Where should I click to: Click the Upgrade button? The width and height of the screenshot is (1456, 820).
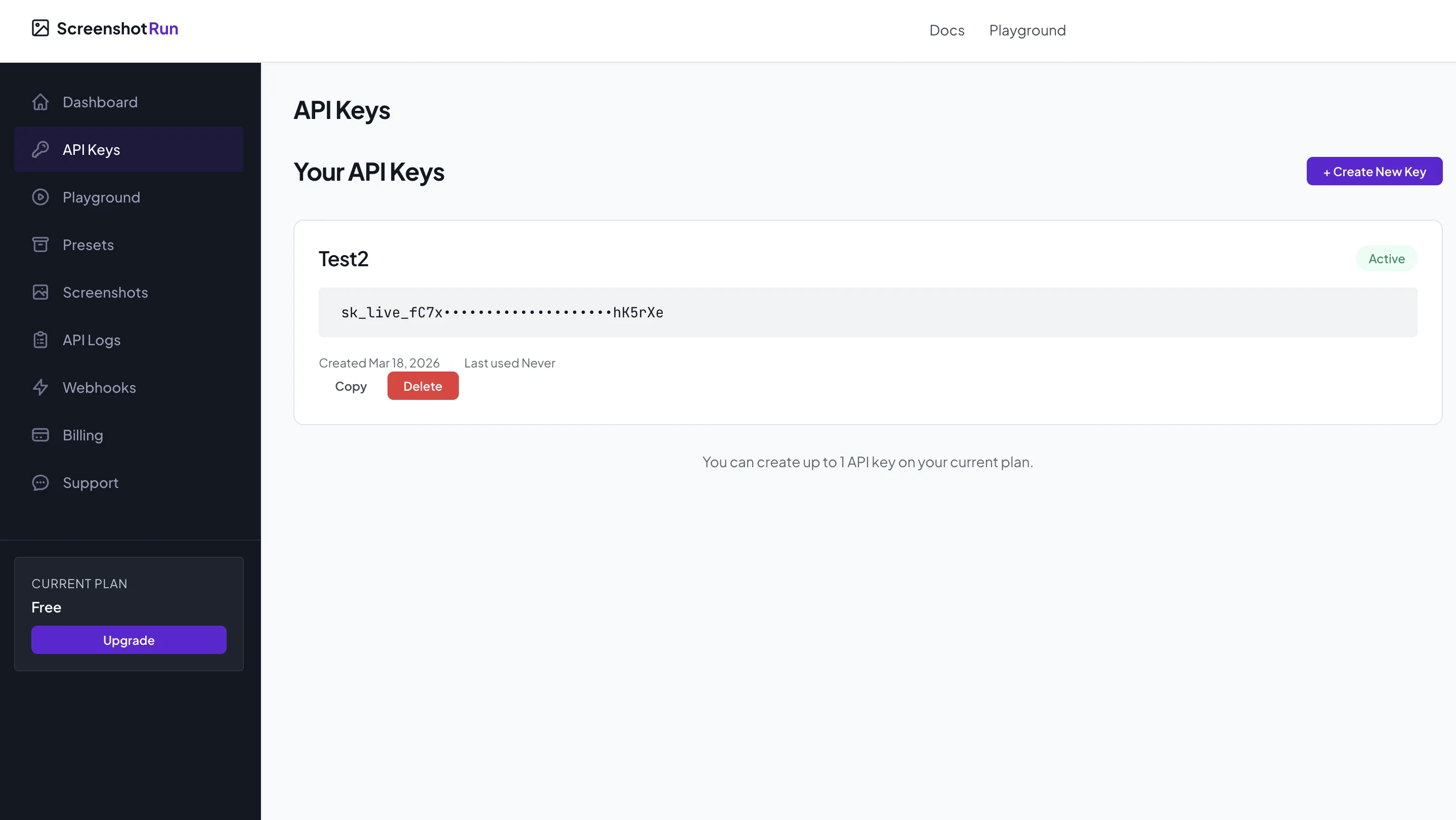(x=129, y=640)
